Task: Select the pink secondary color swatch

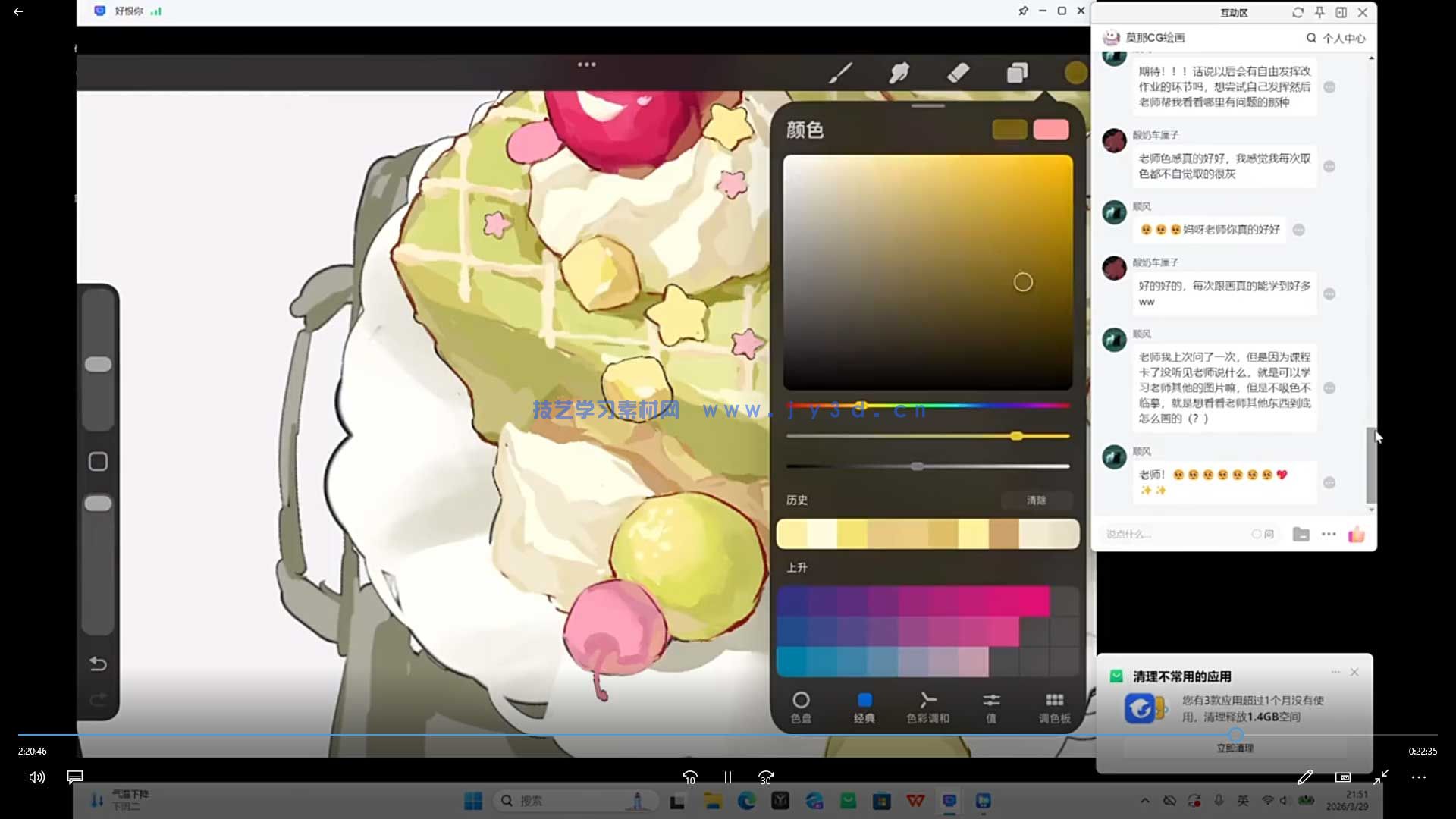Action: (x=1051, y=130)
